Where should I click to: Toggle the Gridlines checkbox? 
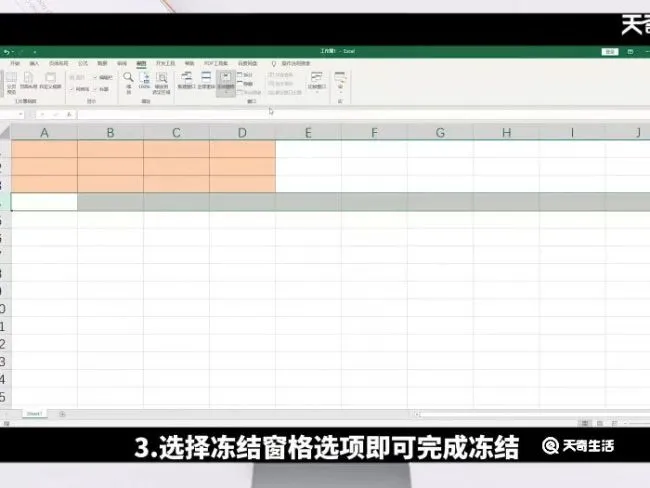[79, 89]
